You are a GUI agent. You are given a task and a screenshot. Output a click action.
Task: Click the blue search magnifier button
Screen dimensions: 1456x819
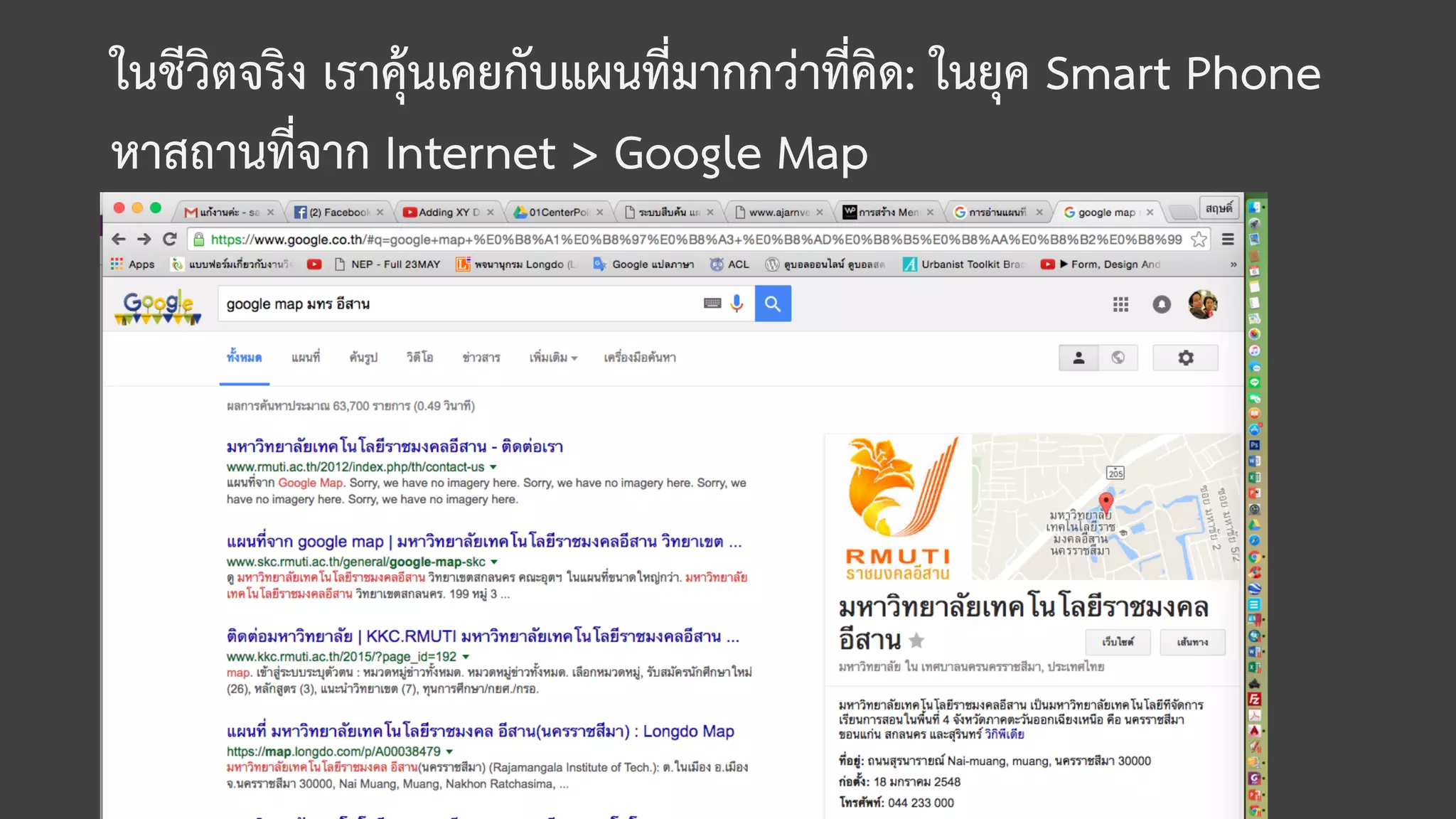pyautogui.click(x=773, y=304)
